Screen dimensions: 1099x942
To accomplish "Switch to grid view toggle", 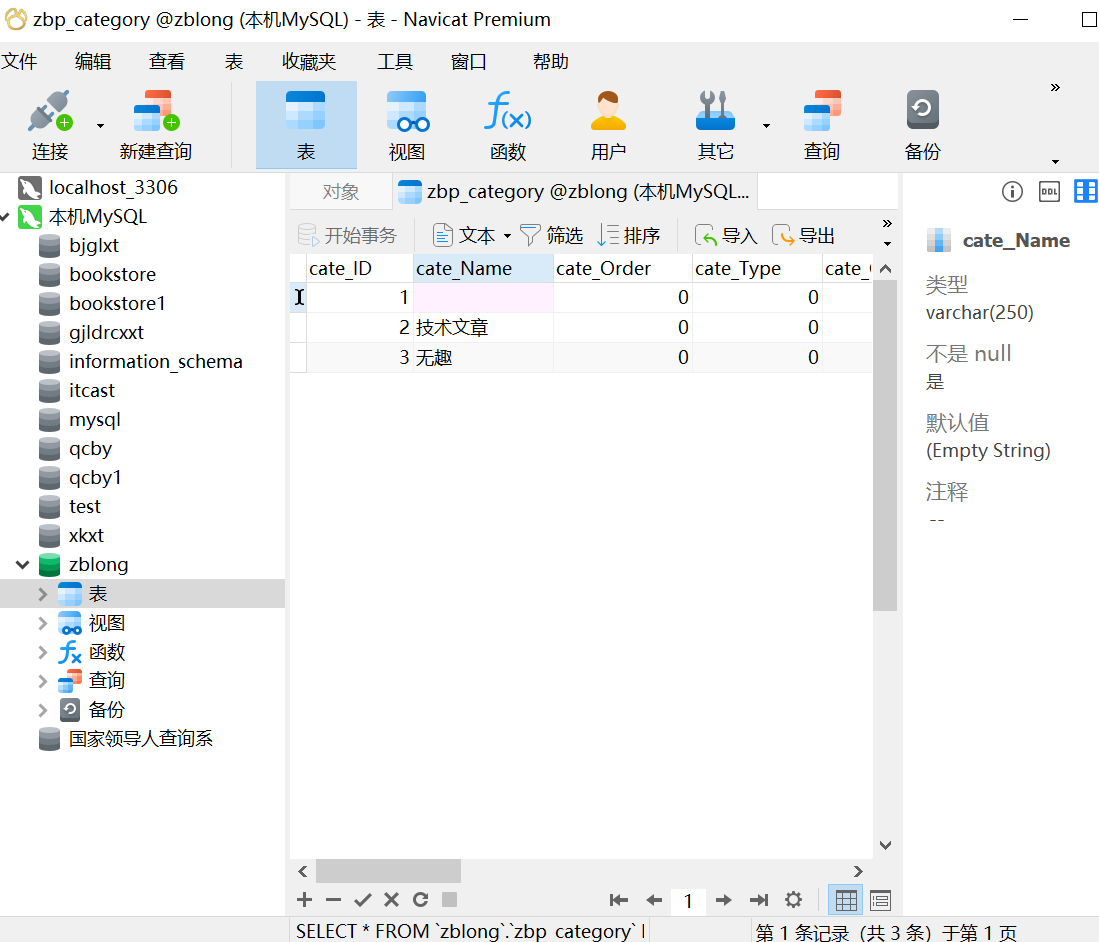I will (846, 900).
